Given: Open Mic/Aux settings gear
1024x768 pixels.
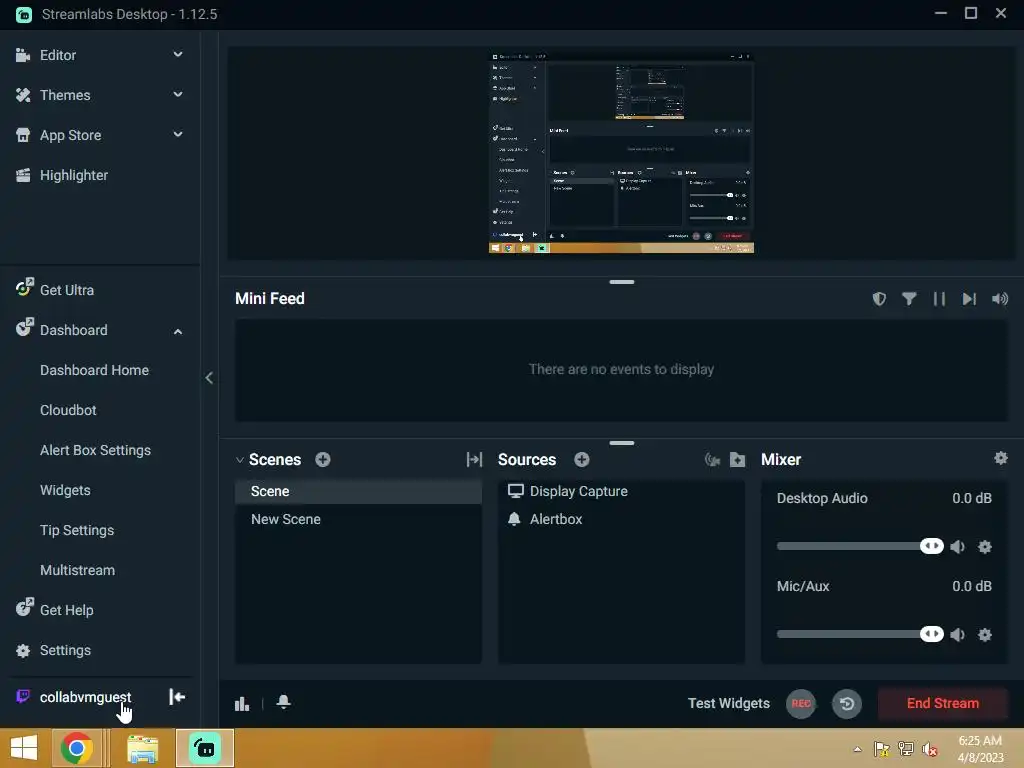Looking at the screenshot, I should click(x=985, y=634).
